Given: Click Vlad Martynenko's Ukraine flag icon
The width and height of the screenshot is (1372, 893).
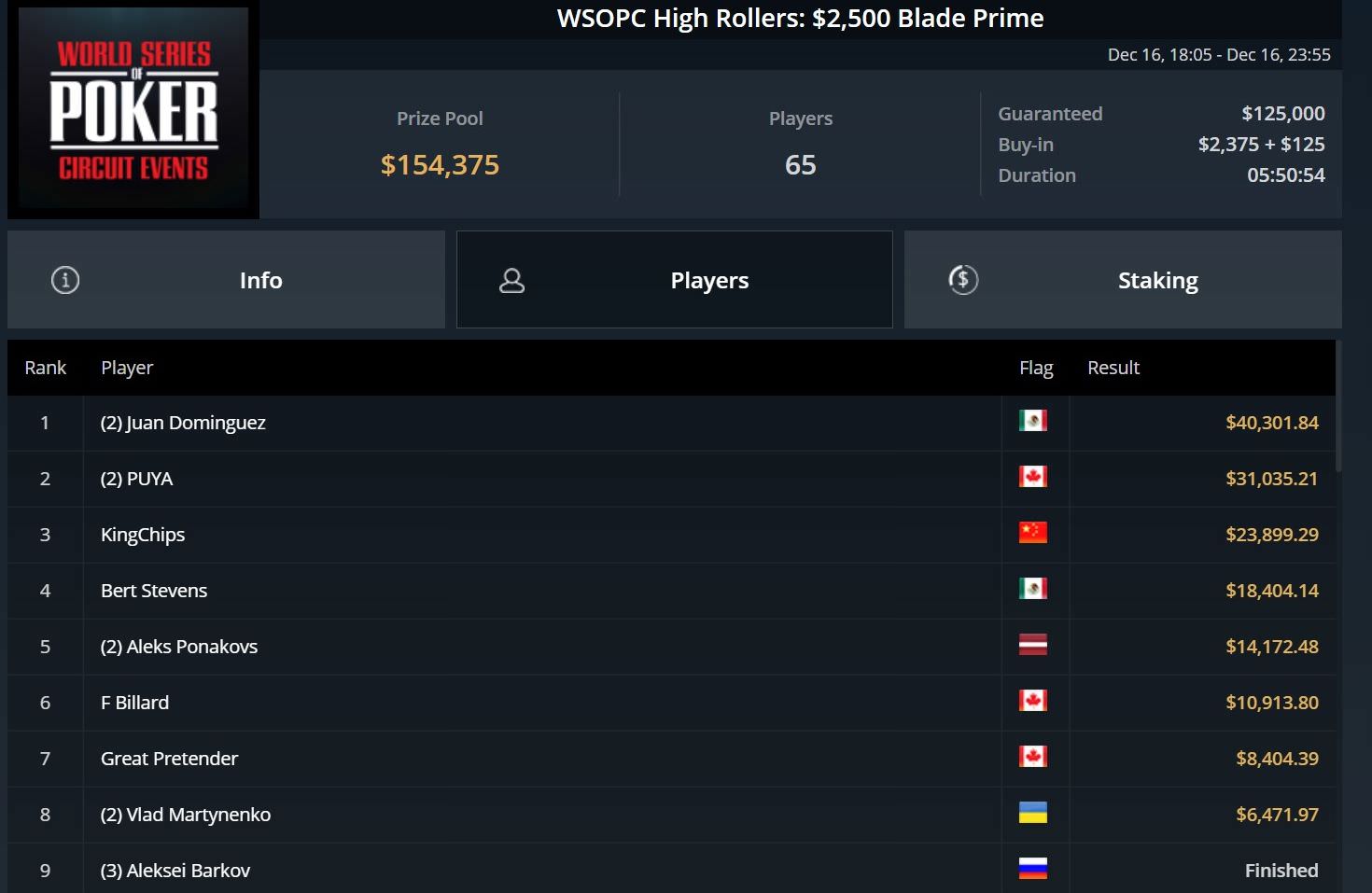Looking at the screenshot, I should click(x=1032, y=813).
